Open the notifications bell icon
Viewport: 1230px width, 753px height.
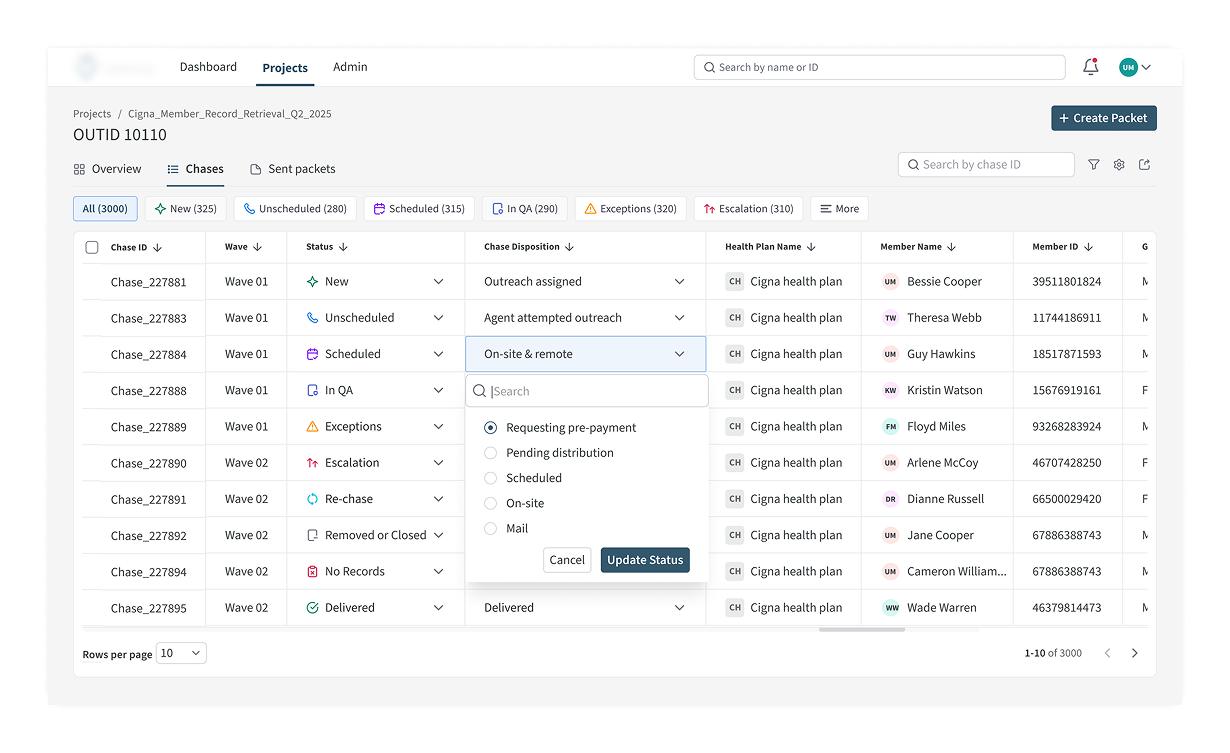[1090, 67]
